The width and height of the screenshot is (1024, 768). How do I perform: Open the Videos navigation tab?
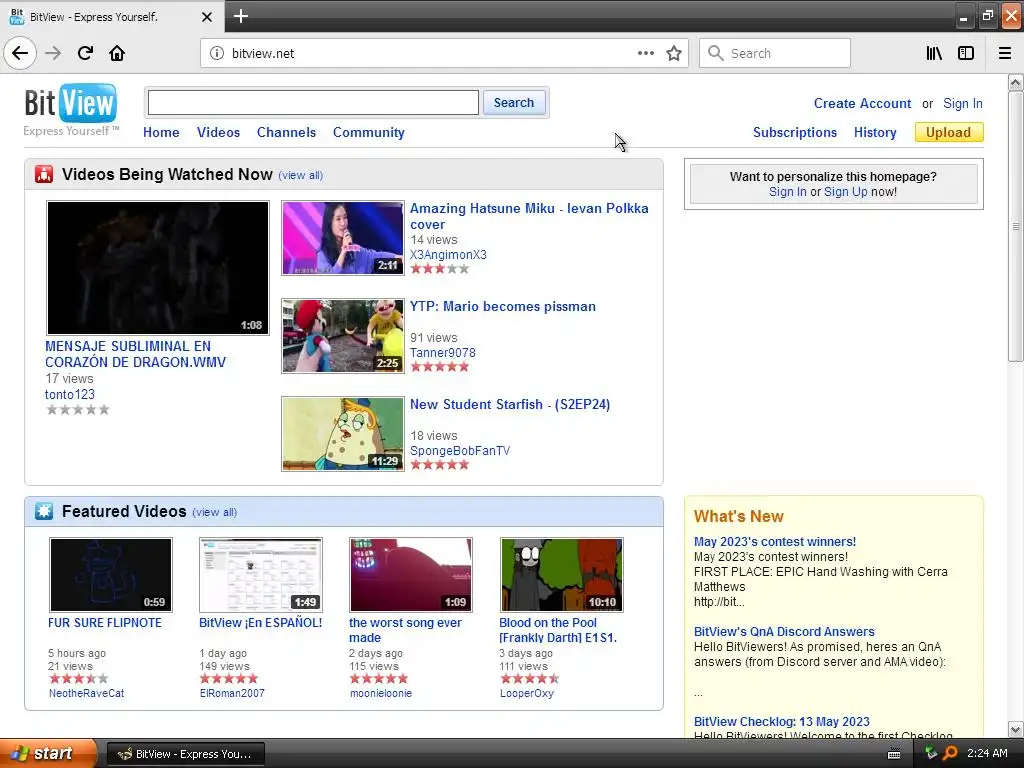coord(218,133)
